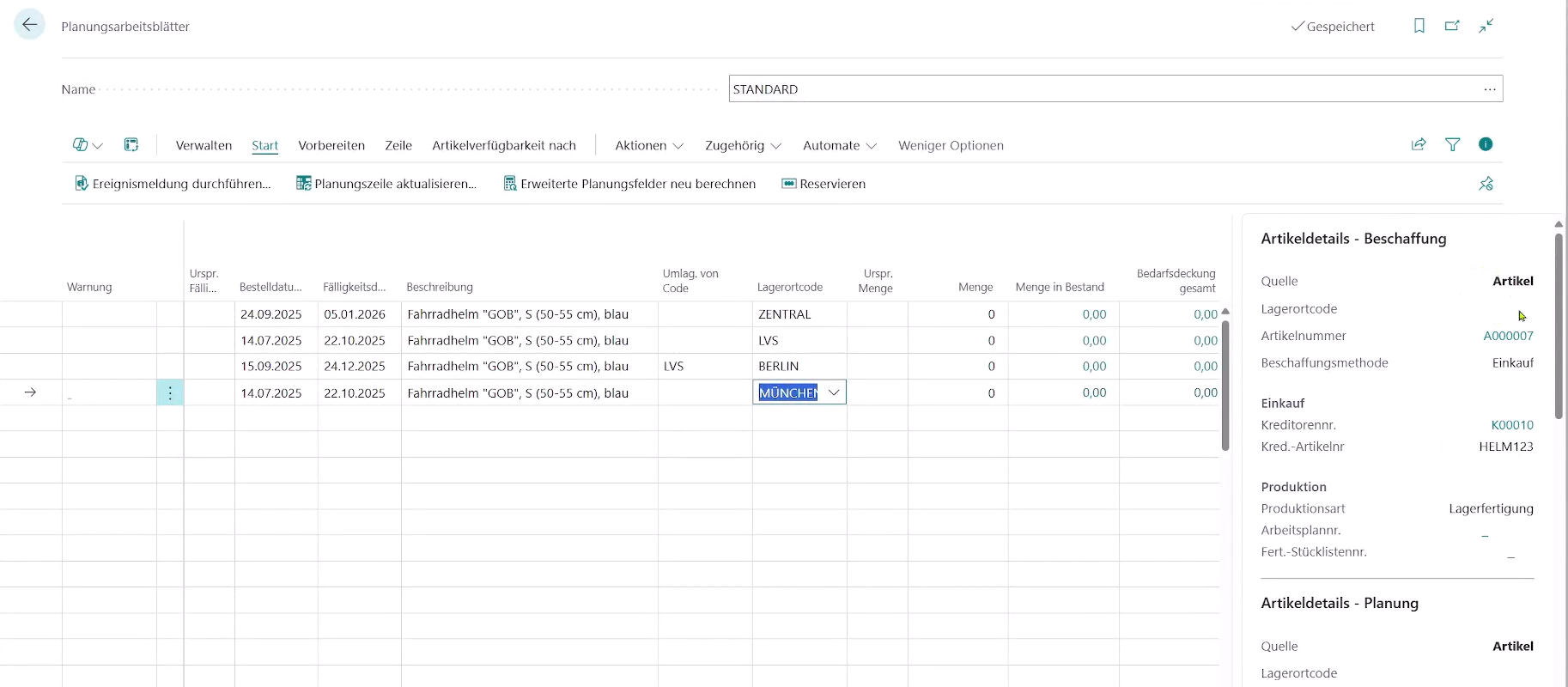Screen dimensions: 1568x687
Task: Open the Verwalten tab
Action: 204,145
